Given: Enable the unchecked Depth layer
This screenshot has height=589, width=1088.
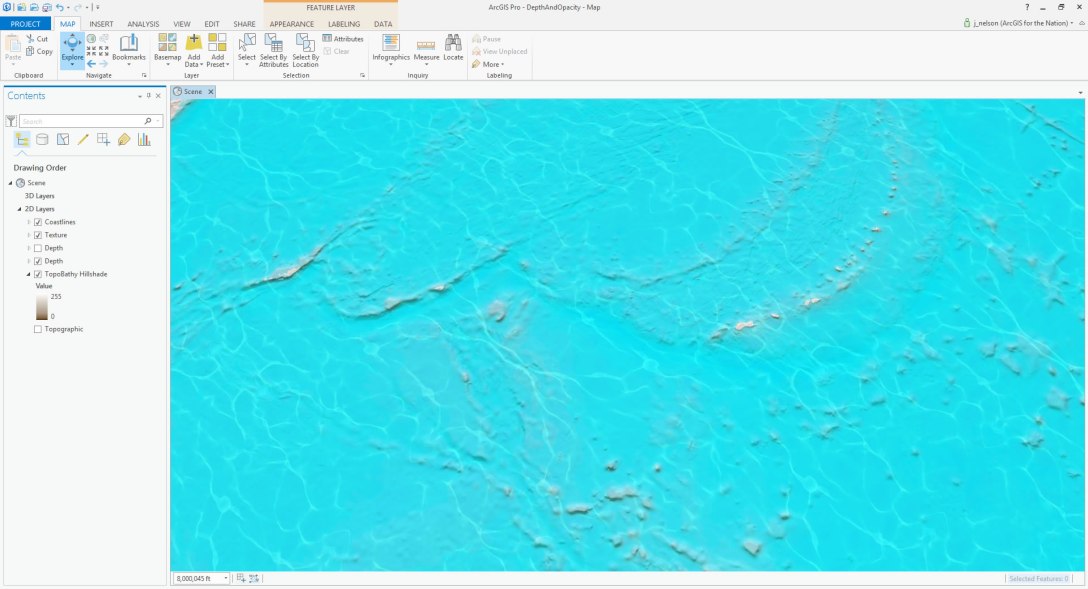Looking at the screenshot, I should [x=36, y=248].
